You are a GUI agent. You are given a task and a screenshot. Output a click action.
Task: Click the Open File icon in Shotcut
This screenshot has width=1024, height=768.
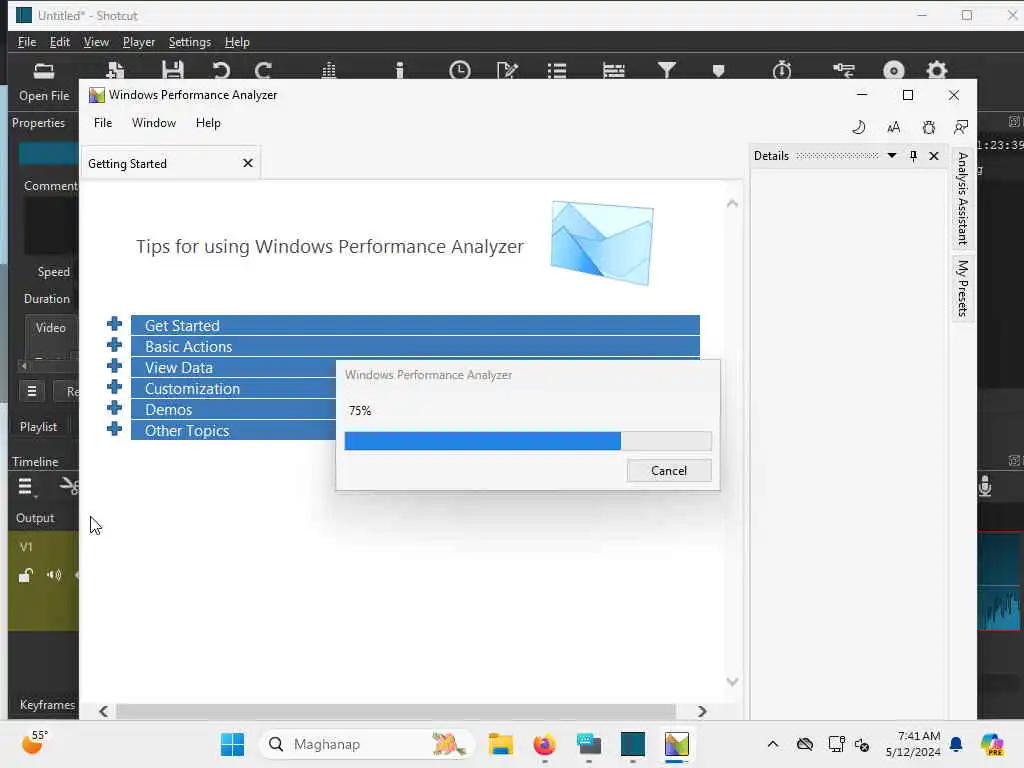[44, 71]
